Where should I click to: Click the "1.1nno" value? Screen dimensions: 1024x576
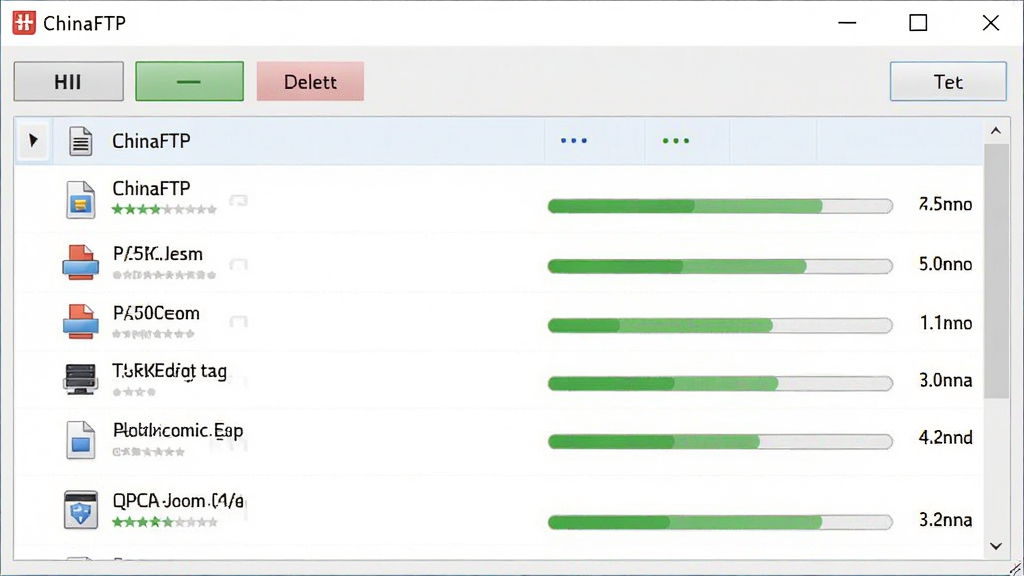(946, 323)
